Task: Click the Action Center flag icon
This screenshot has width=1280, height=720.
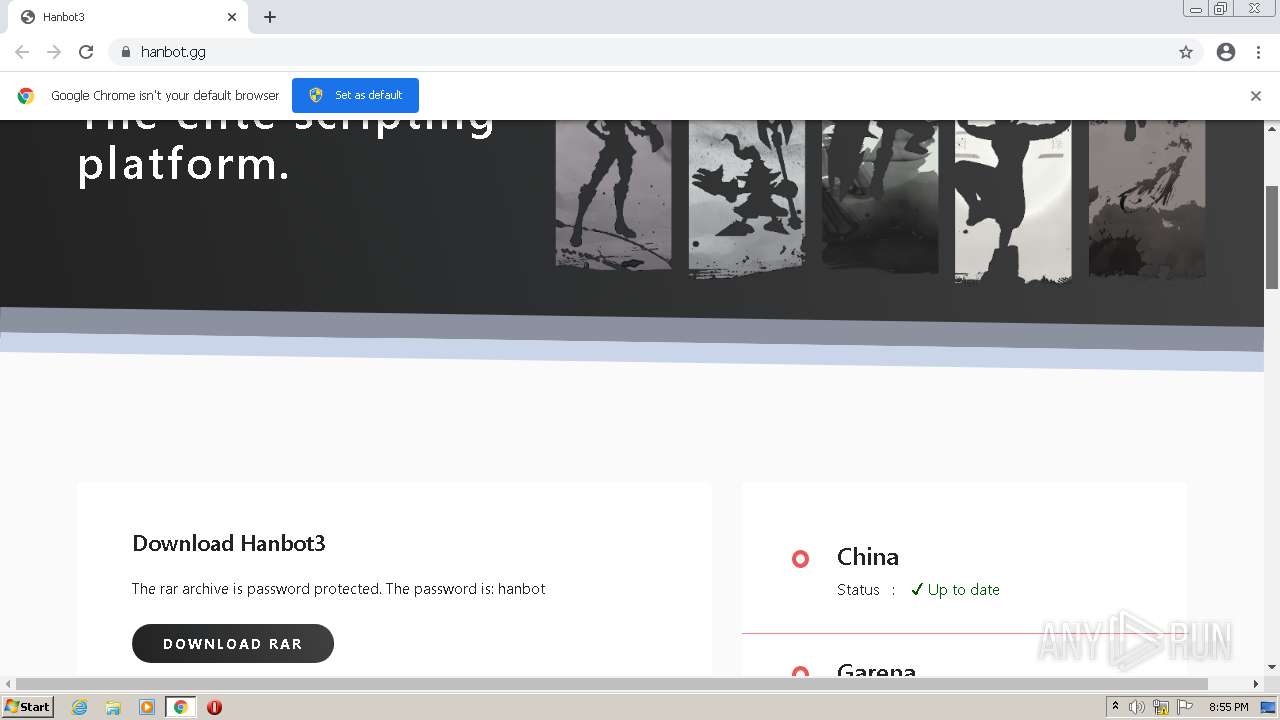Action: 1185,707
